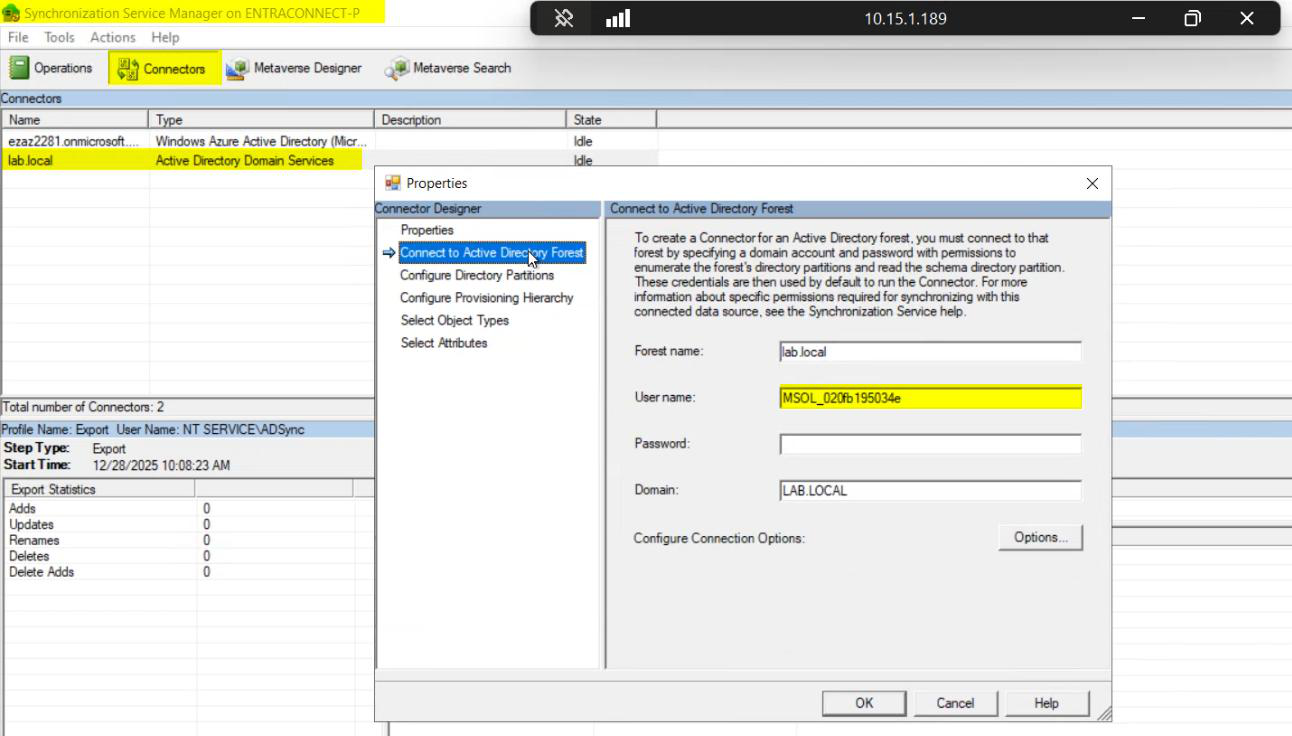This screenshot has width=1292, height=736.
Task: Click the Domain field
Action: tap(930, 491)
